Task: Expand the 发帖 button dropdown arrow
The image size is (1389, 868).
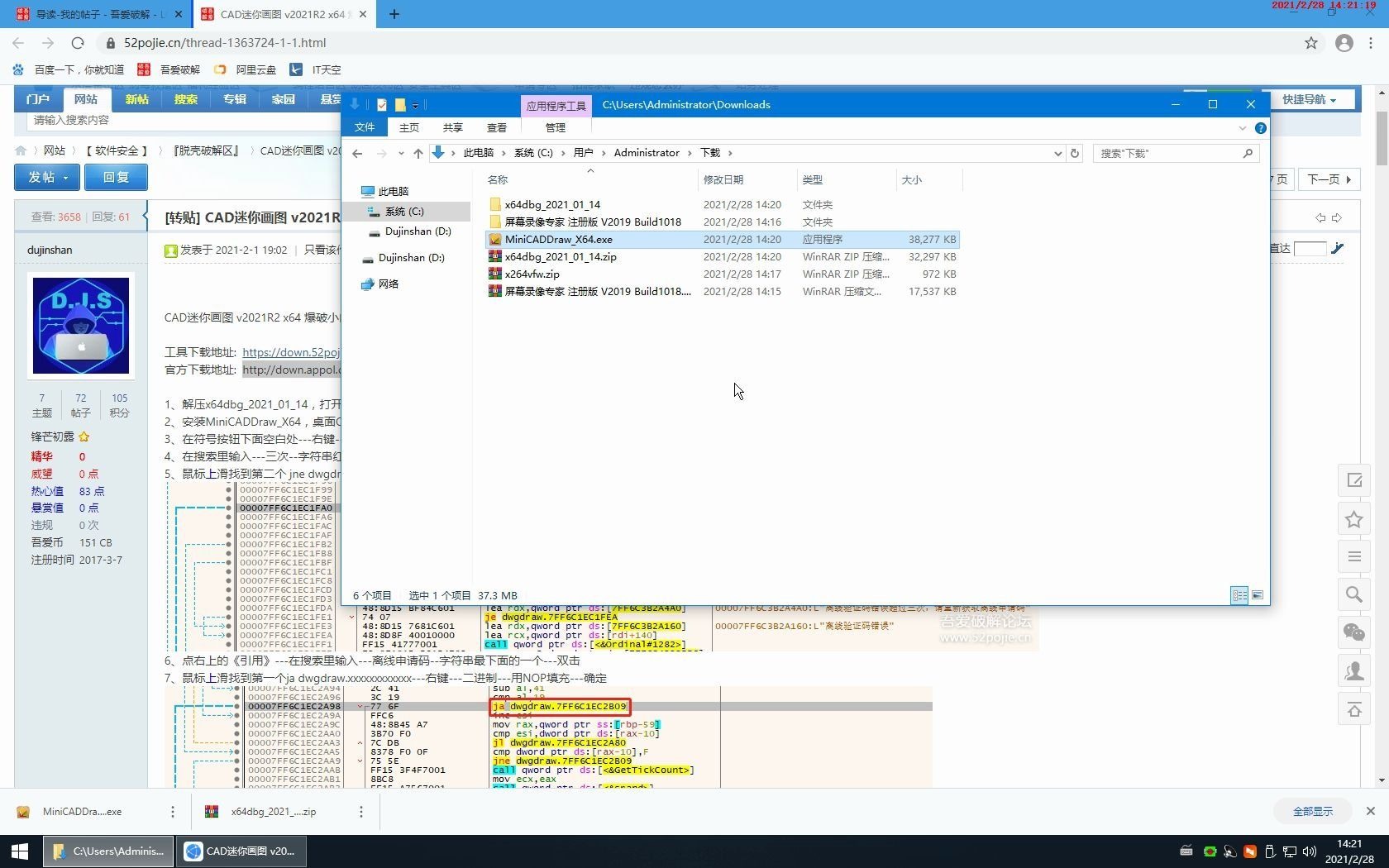Action: tap(65, 177)
